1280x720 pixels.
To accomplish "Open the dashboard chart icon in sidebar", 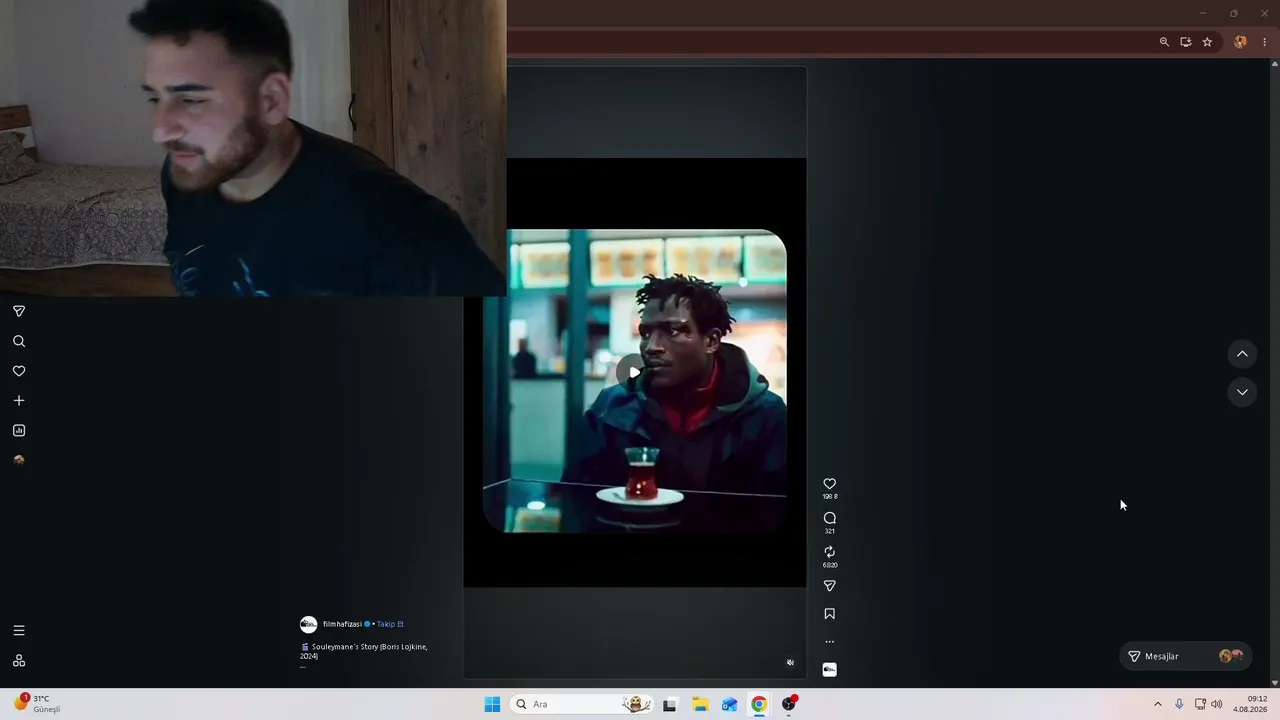I will pyautogui.click(x=19, y=430).
